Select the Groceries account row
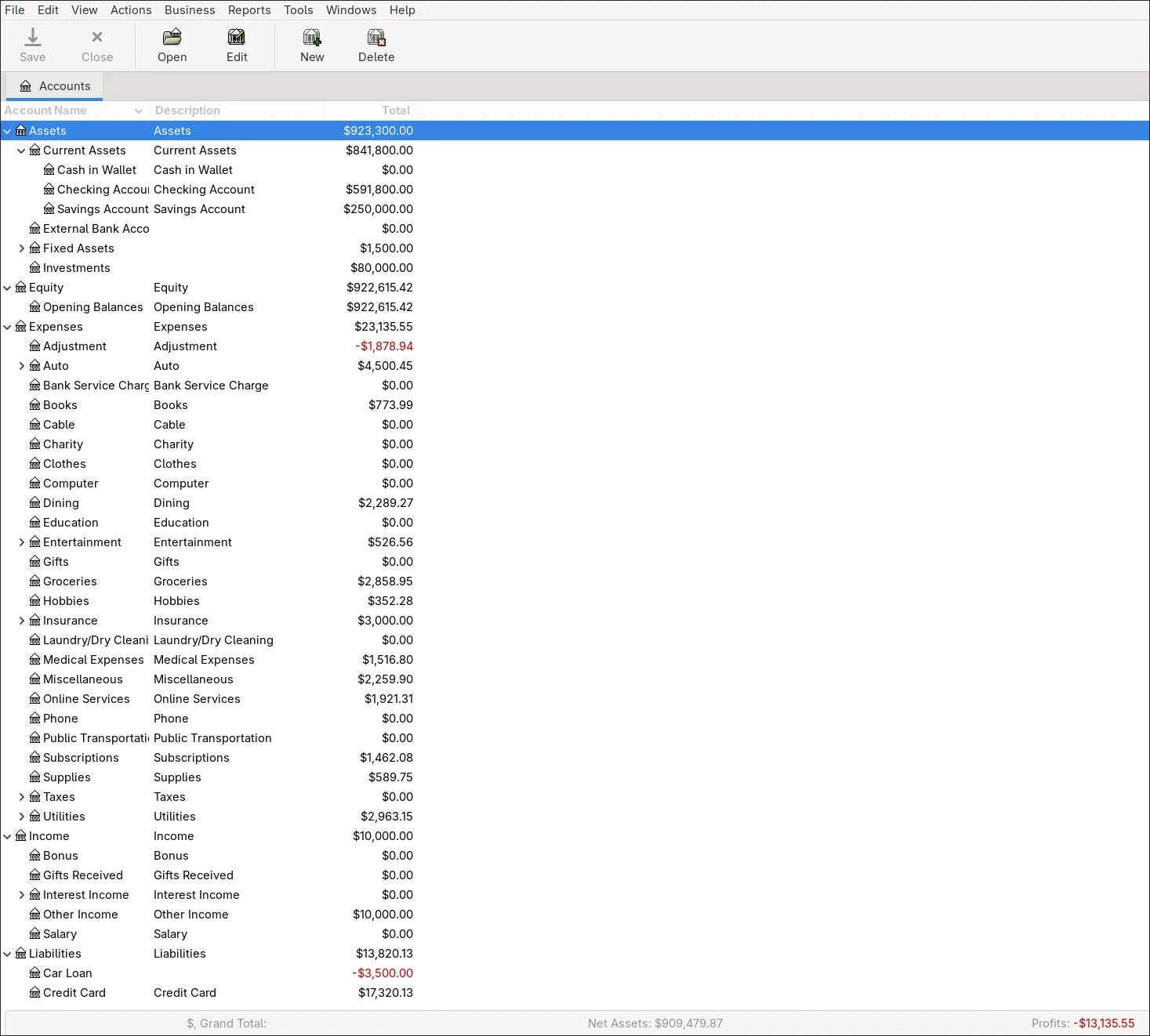Screen dimensions: 1150x1036 coord(71,581)
